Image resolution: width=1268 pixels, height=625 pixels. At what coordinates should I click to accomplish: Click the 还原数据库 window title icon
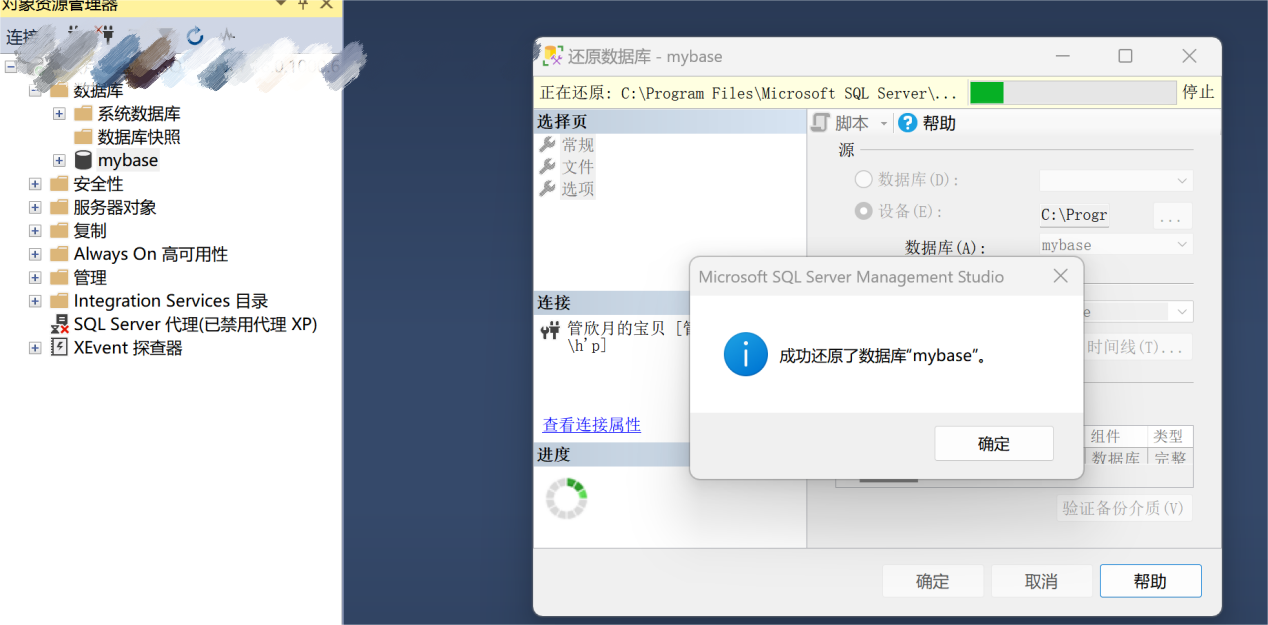pos(552,56)
